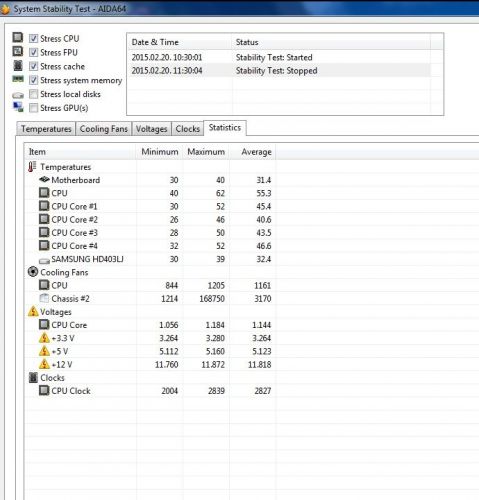Click the Motherboard temperature row icon
479x500 pixels.
(44, 180)
